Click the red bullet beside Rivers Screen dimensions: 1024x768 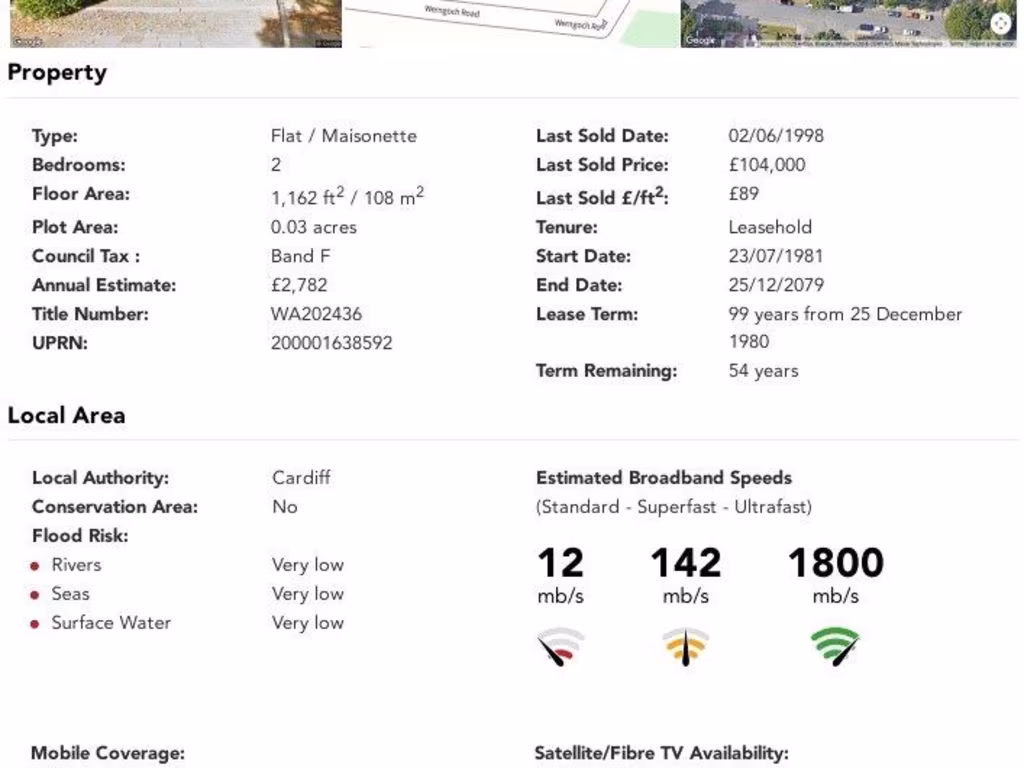point(35,566)
